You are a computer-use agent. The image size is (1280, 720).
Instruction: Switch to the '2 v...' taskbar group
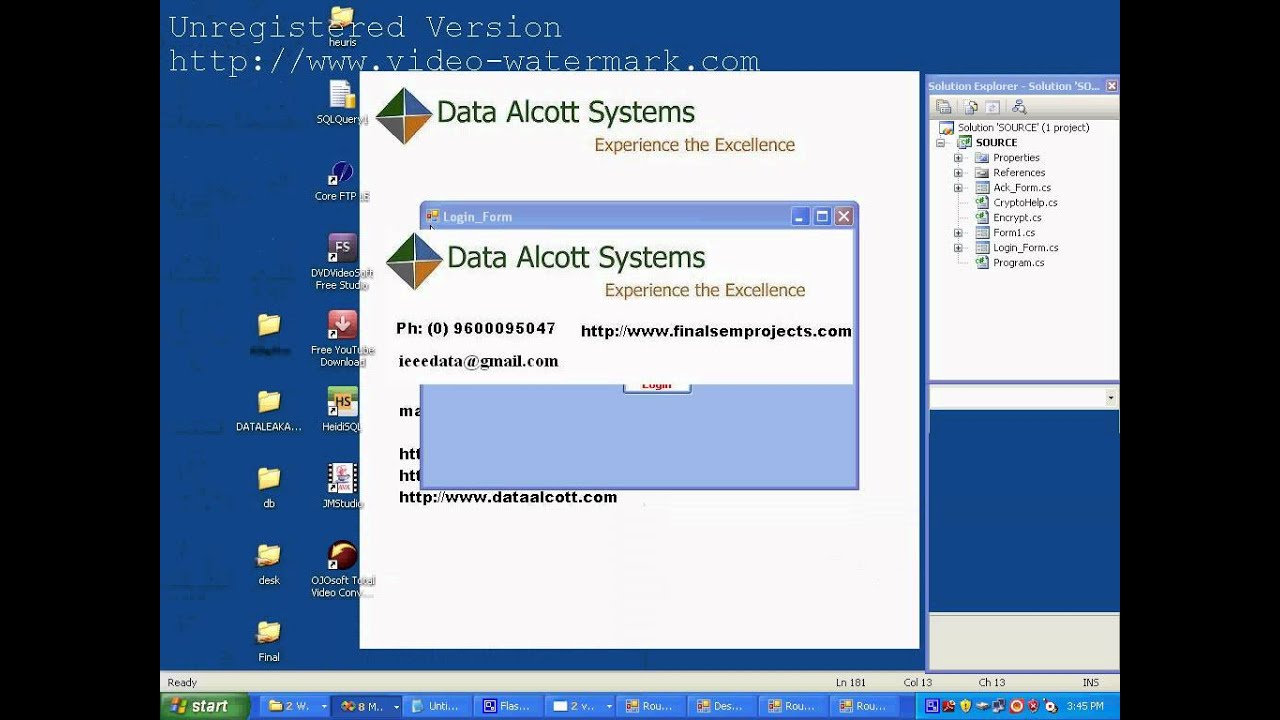pos(581,706)
